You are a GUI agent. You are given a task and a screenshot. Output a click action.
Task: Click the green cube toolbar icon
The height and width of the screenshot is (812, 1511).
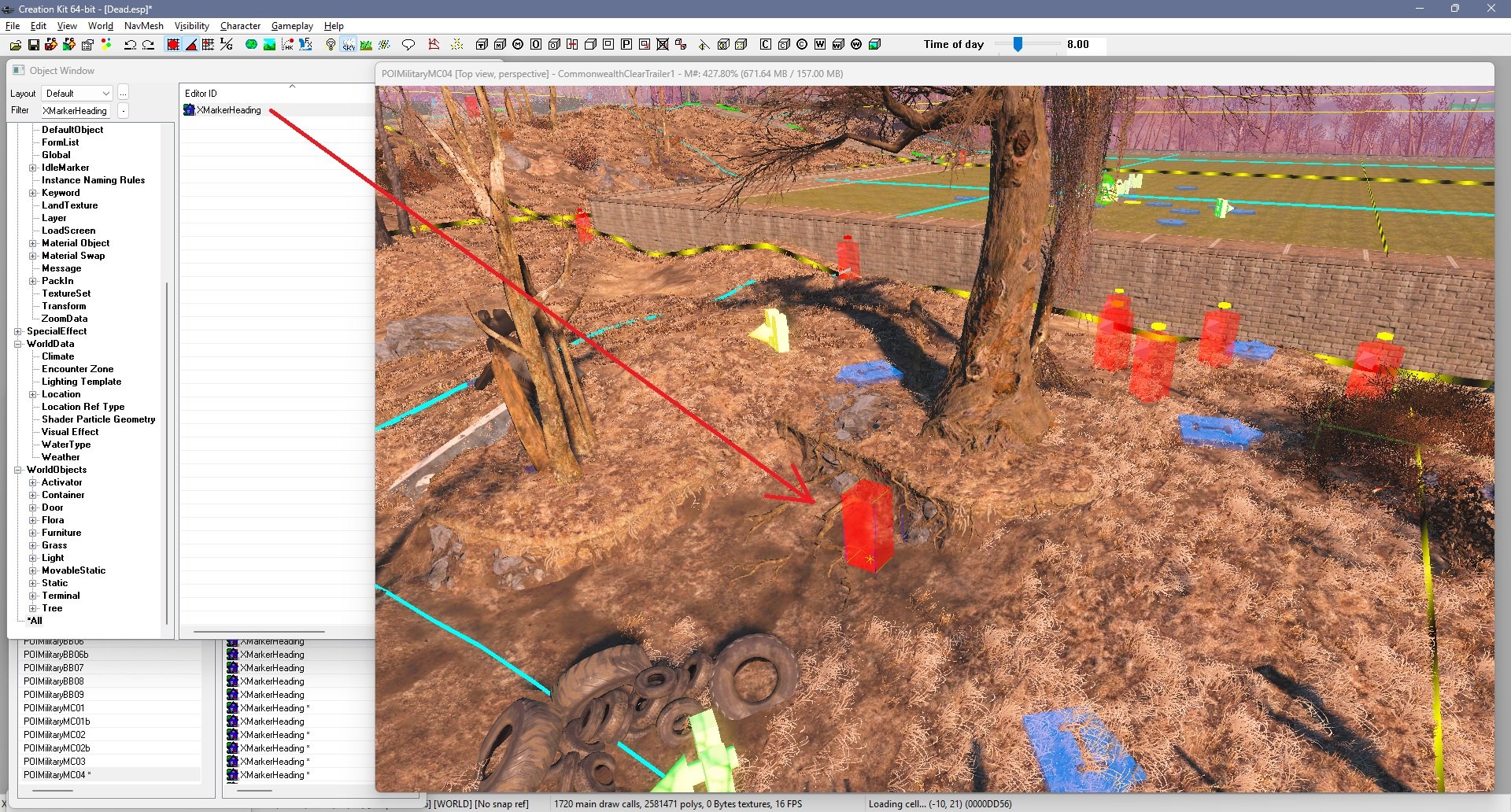[874, 45]
